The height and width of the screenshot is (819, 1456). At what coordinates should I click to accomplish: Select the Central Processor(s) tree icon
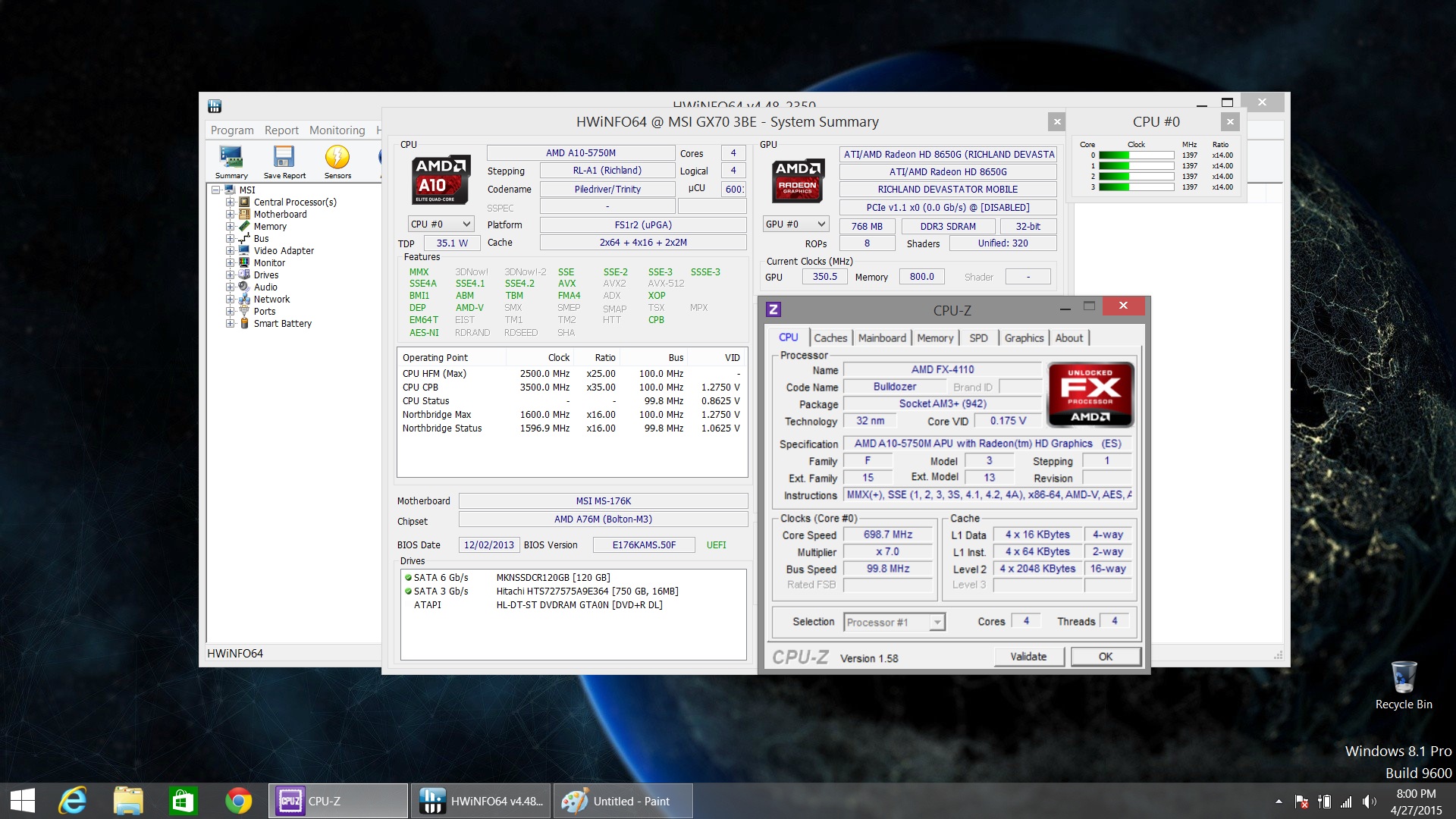[244, 202]
